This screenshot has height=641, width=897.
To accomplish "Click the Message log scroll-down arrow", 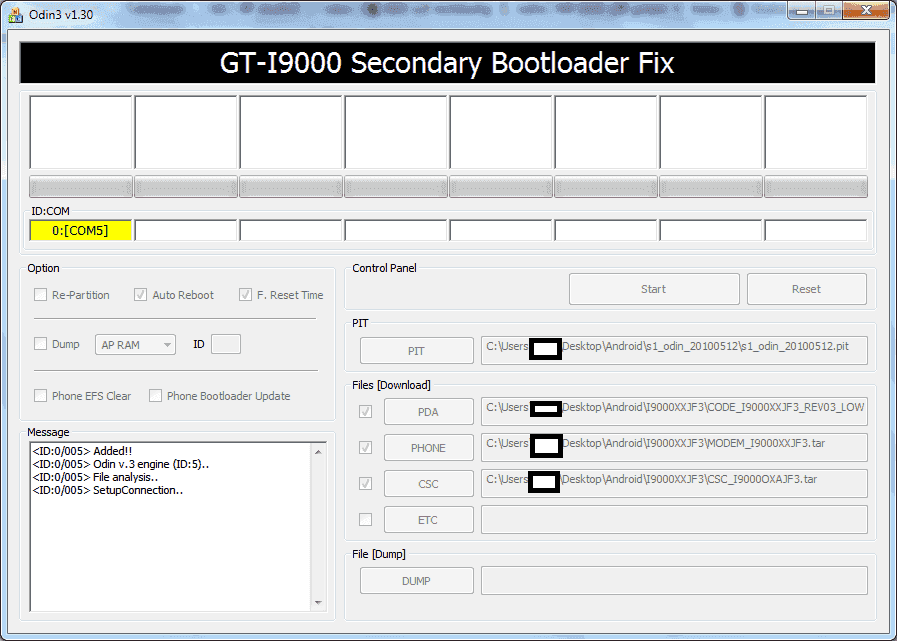I will point(318,603).
